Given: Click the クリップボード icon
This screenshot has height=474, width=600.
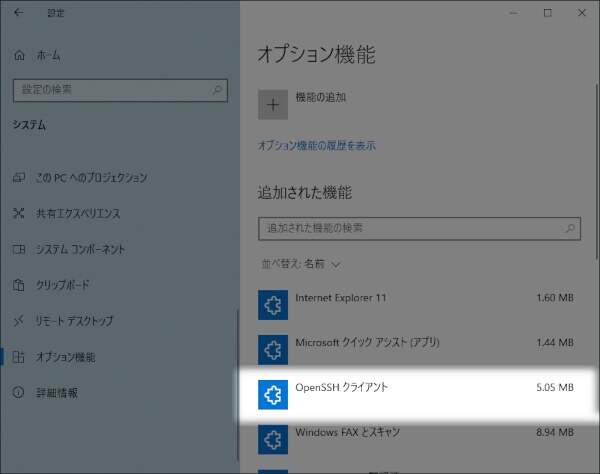Looking at the screenshot, I should click(18, 285).
